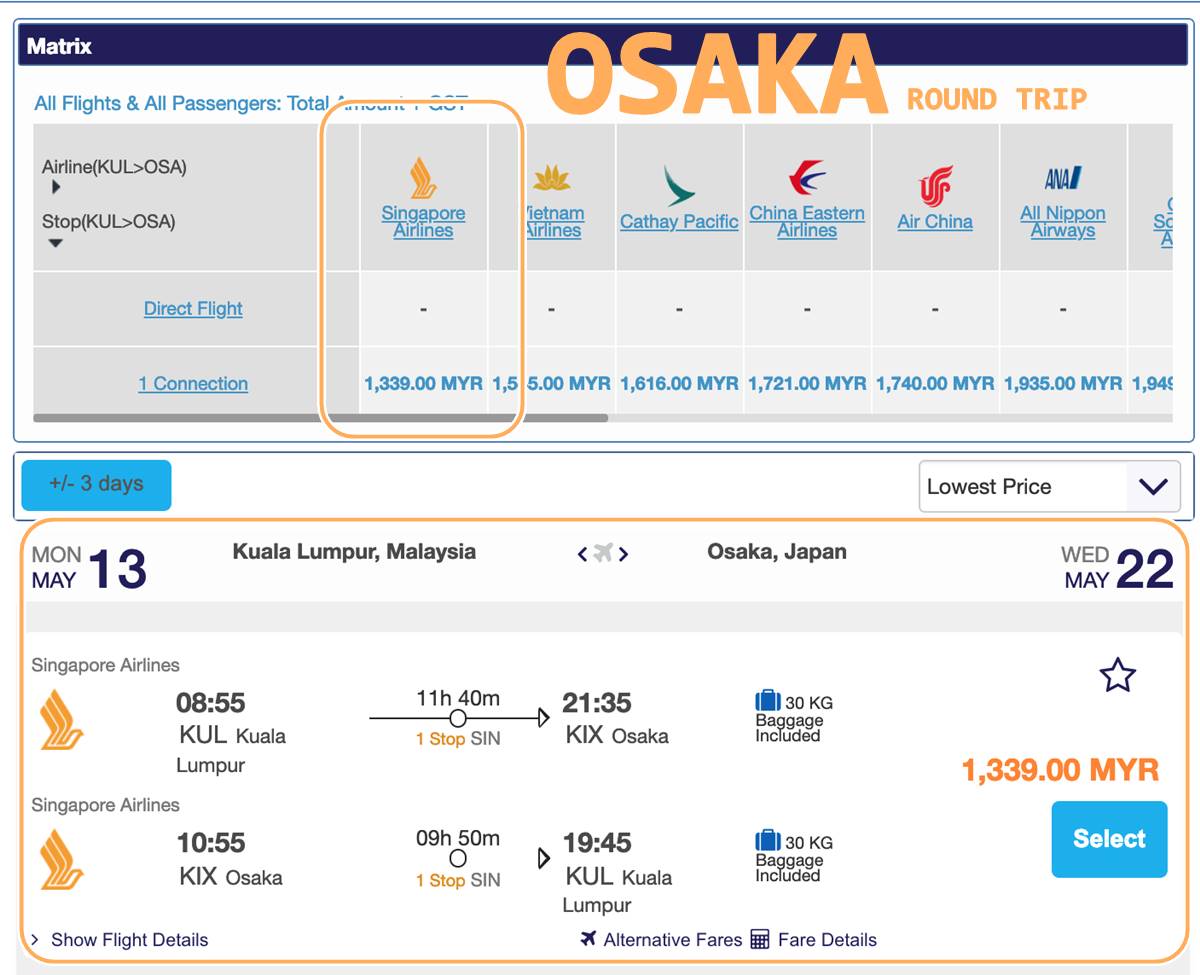
Task: Open the Lowest Price sort dropdown
Action: pos(1049,487)
